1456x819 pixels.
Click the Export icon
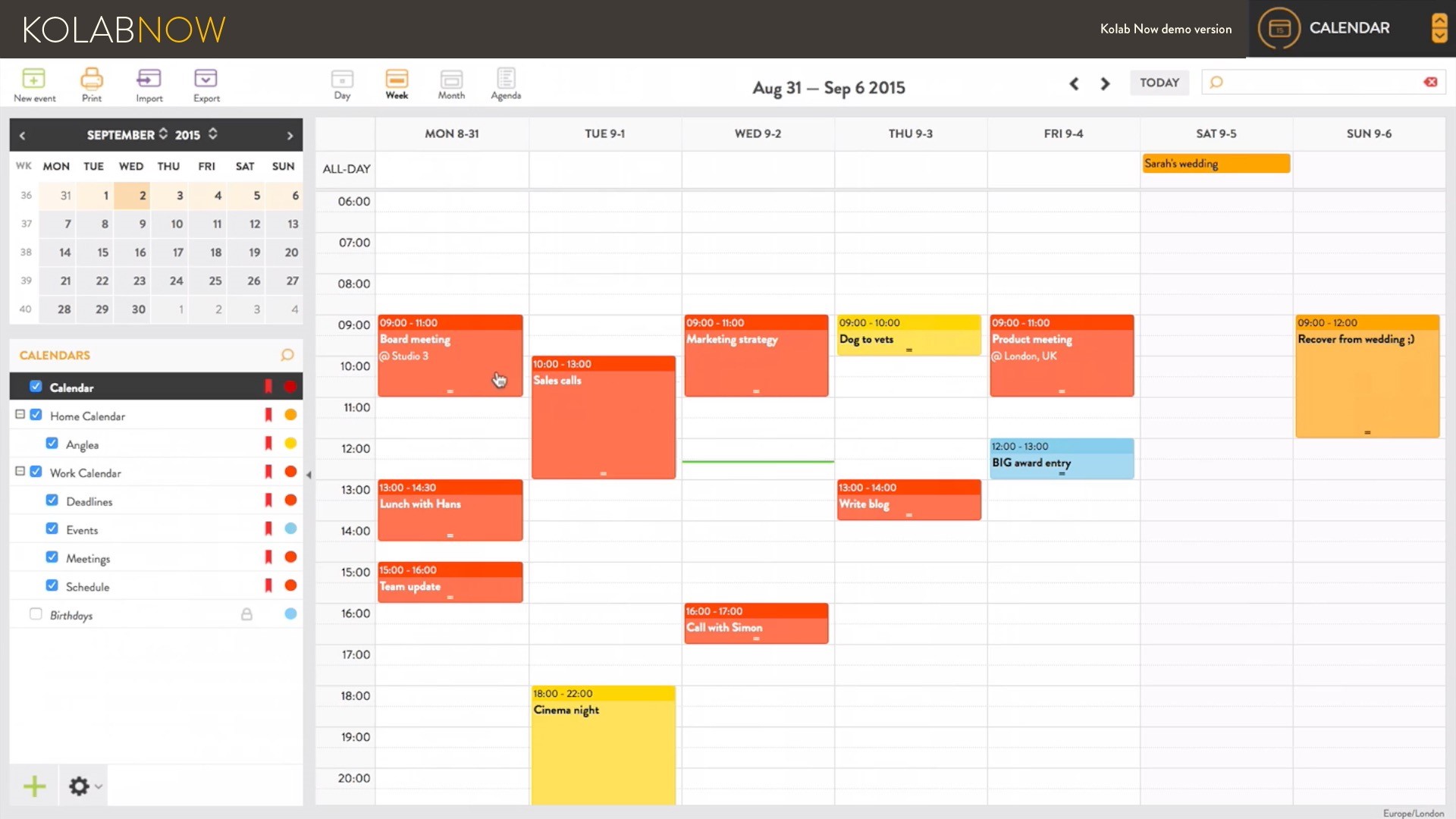(x=206, y=79)
